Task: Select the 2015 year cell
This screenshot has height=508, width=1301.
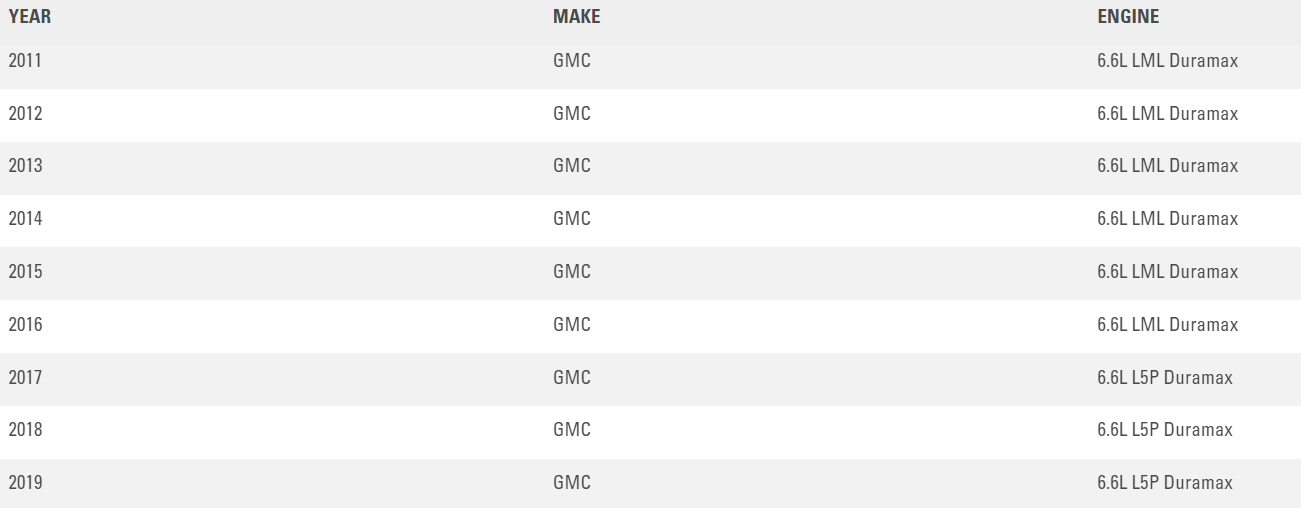Action: pyautogui.click(x=25, y=272)
